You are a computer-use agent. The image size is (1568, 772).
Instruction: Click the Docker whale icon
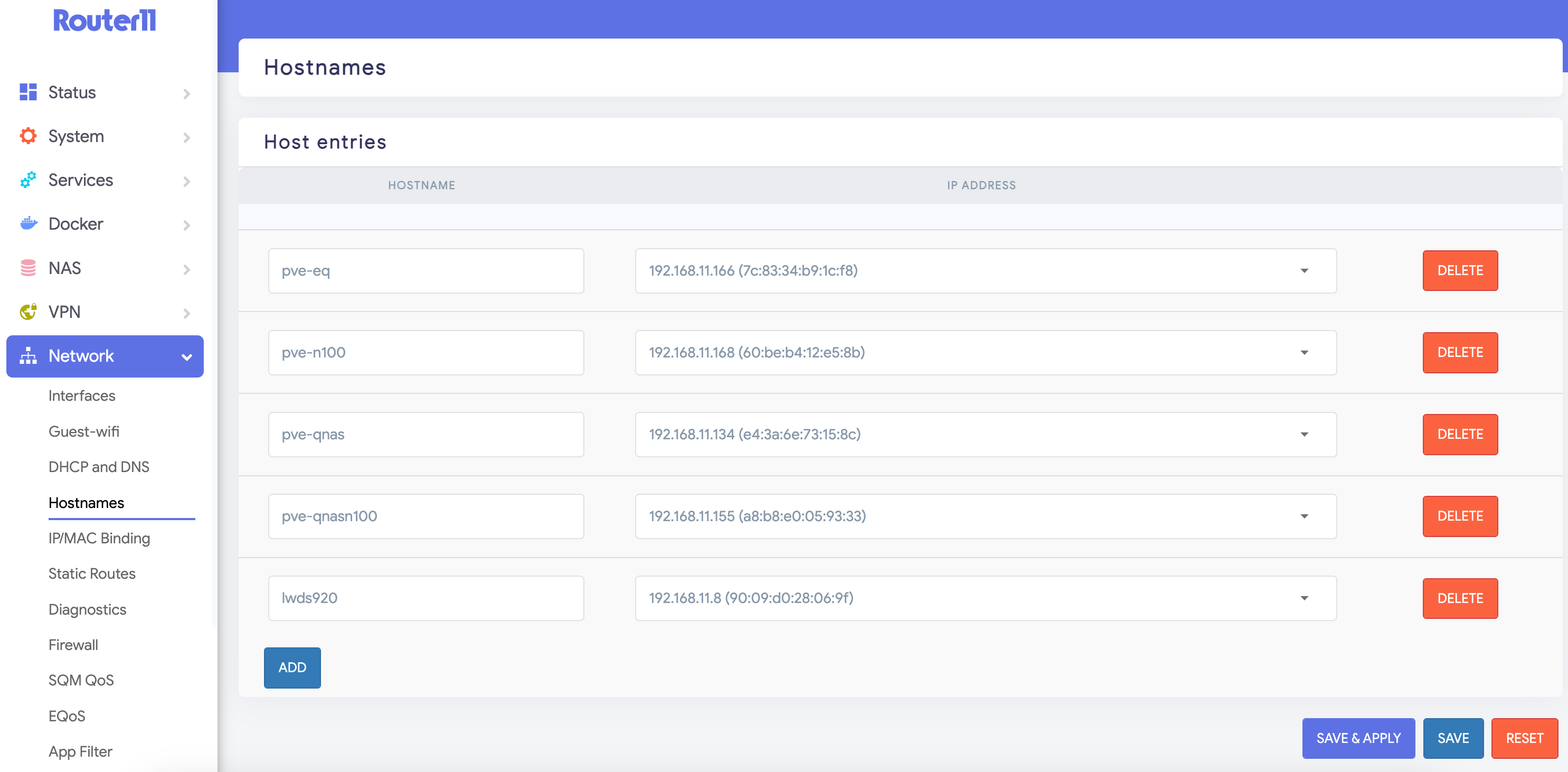tap(28, 224)
